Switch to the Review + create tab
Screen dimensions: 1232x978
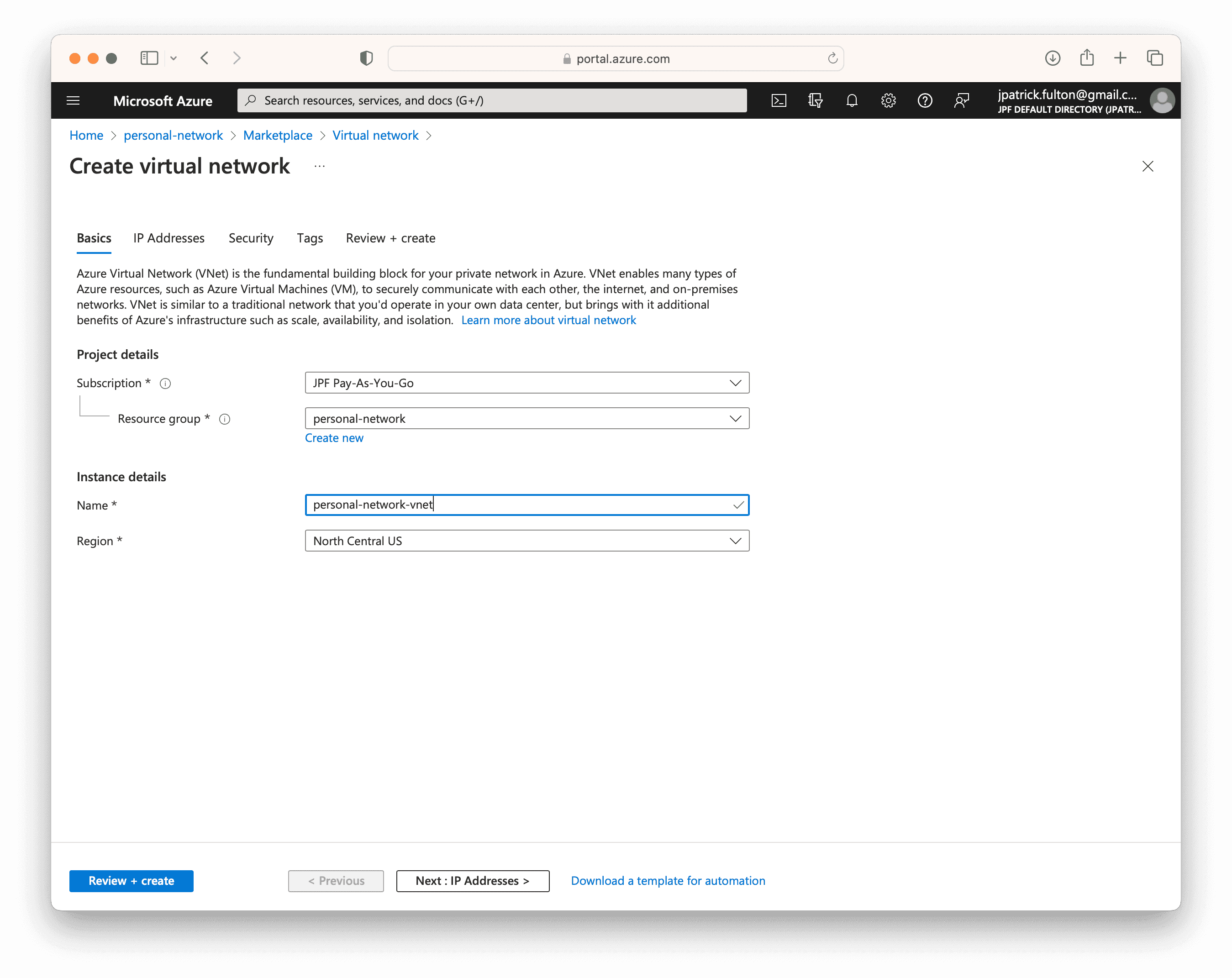tap(390, 238)
